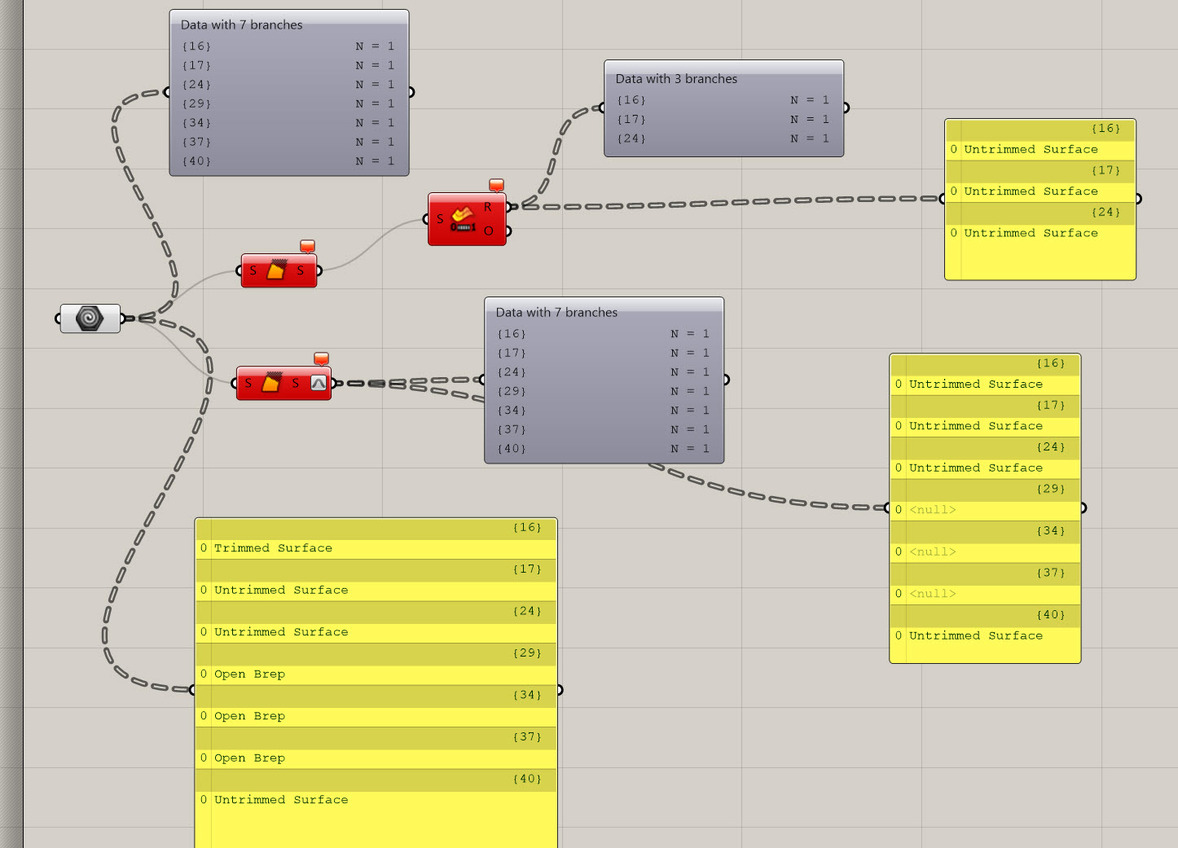Click branch {34} in middle data viewer
Image resolution: width=1178 pixels, height=848 pixels.
pyautogui.click(x=604, y=410)
